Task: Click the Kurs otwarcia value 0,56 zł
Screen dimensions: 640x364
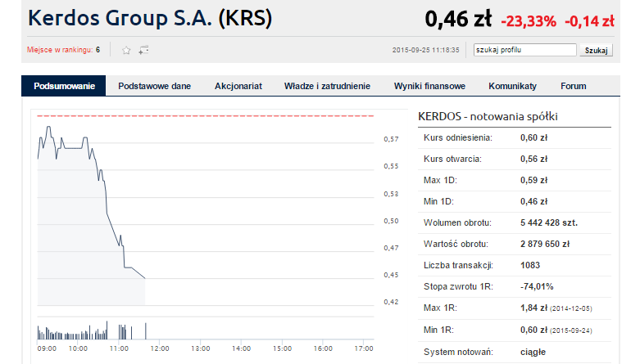Action: point(533,159)
